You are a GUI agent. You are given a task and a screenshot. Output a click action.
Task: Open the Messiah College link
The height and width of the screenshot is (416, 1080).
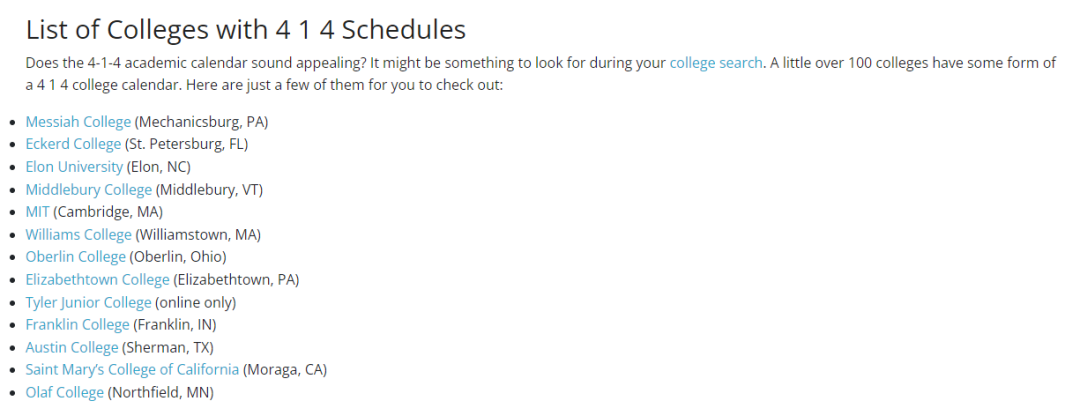point(78,122)
